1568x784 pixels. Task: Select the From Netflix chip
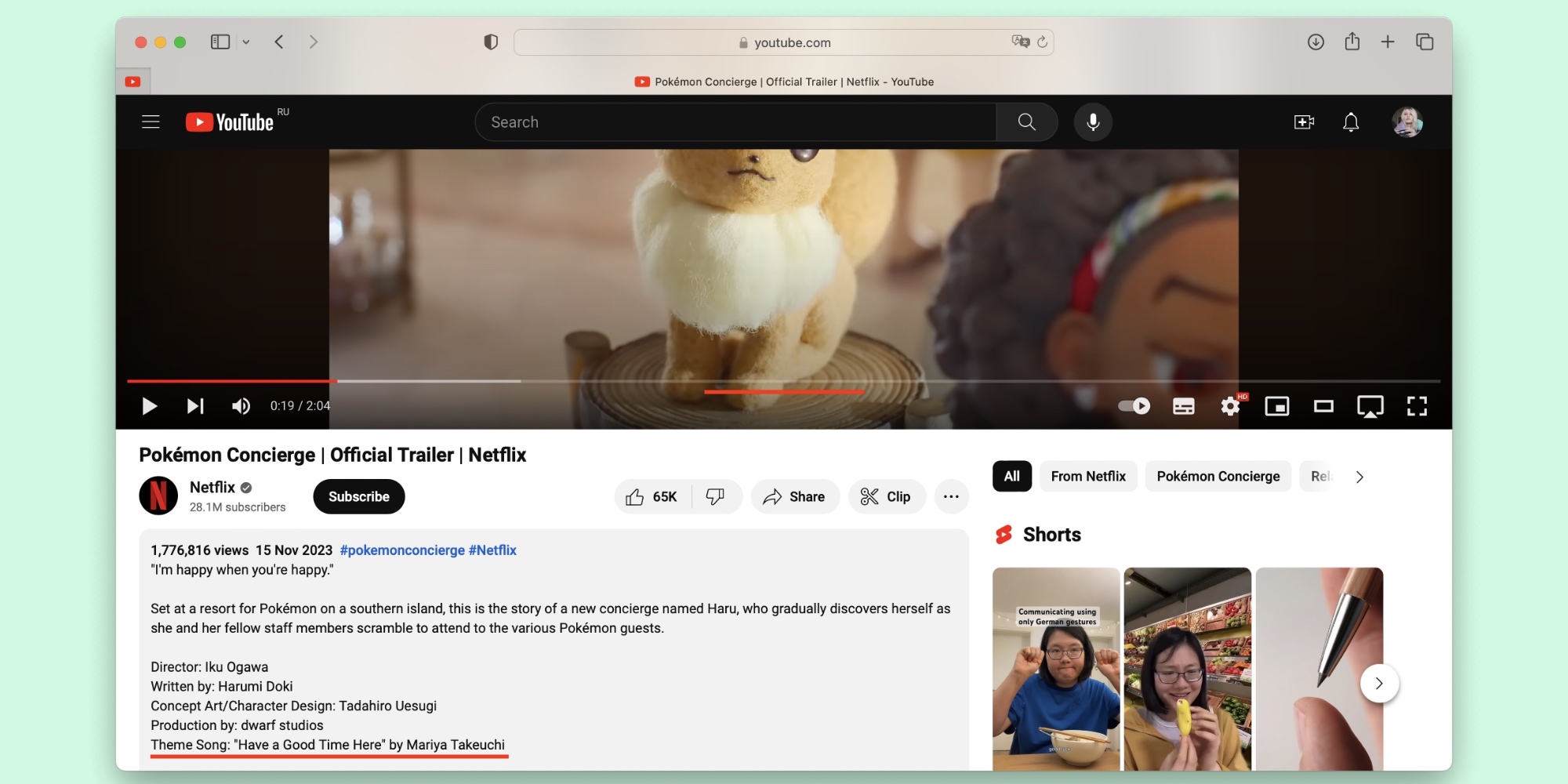pos(1088,477)
